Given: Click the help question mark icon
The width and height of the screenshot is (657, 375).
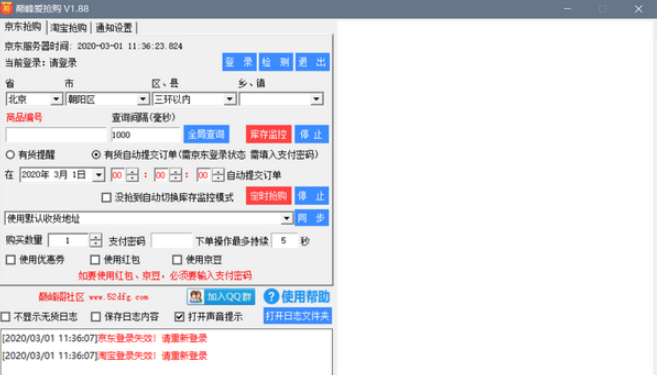Looking at the screenshot, I should pos(271,296).
